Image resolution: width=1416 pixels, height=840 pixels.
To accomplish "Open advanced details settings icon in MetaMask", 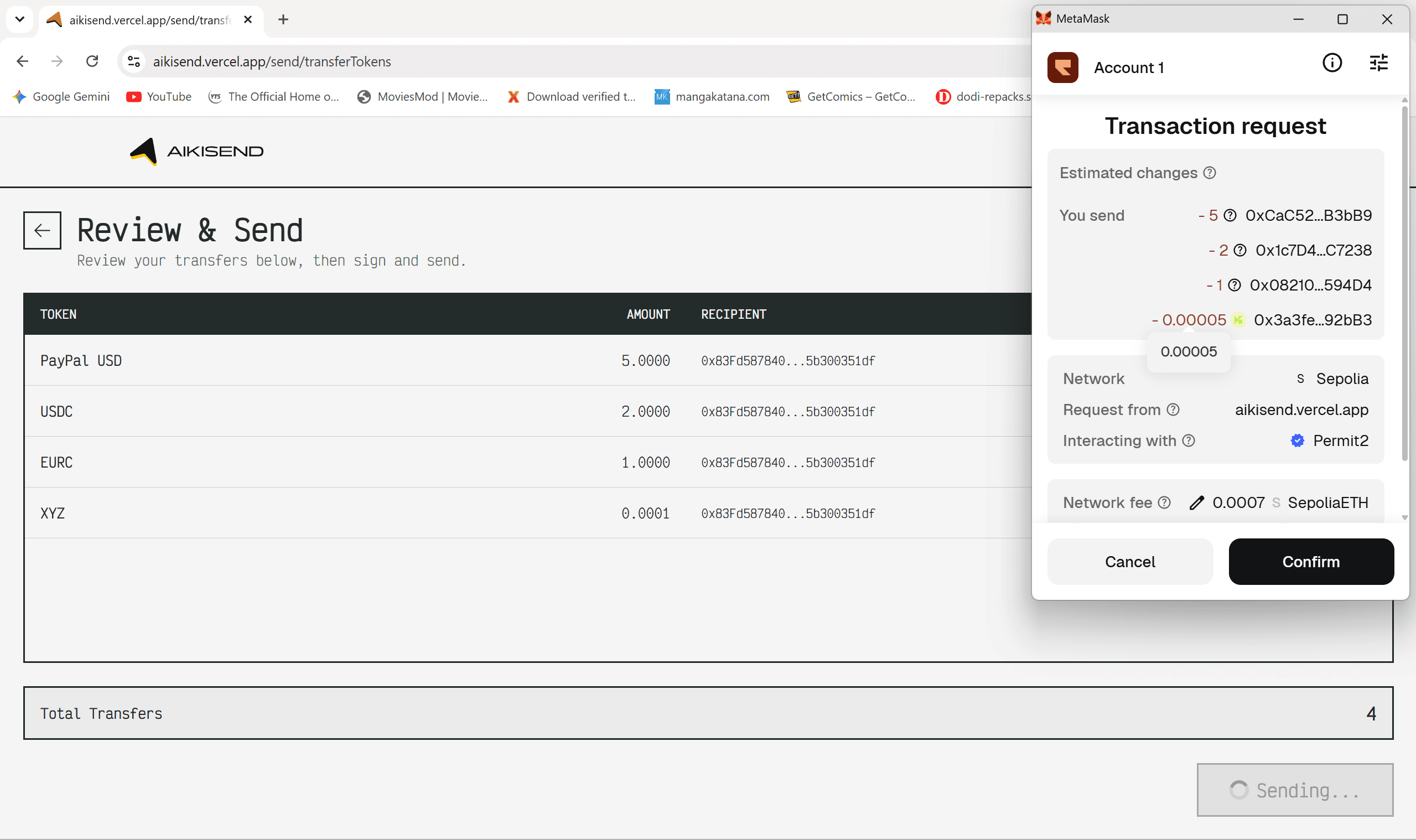I will click(x=1378, y=63).
